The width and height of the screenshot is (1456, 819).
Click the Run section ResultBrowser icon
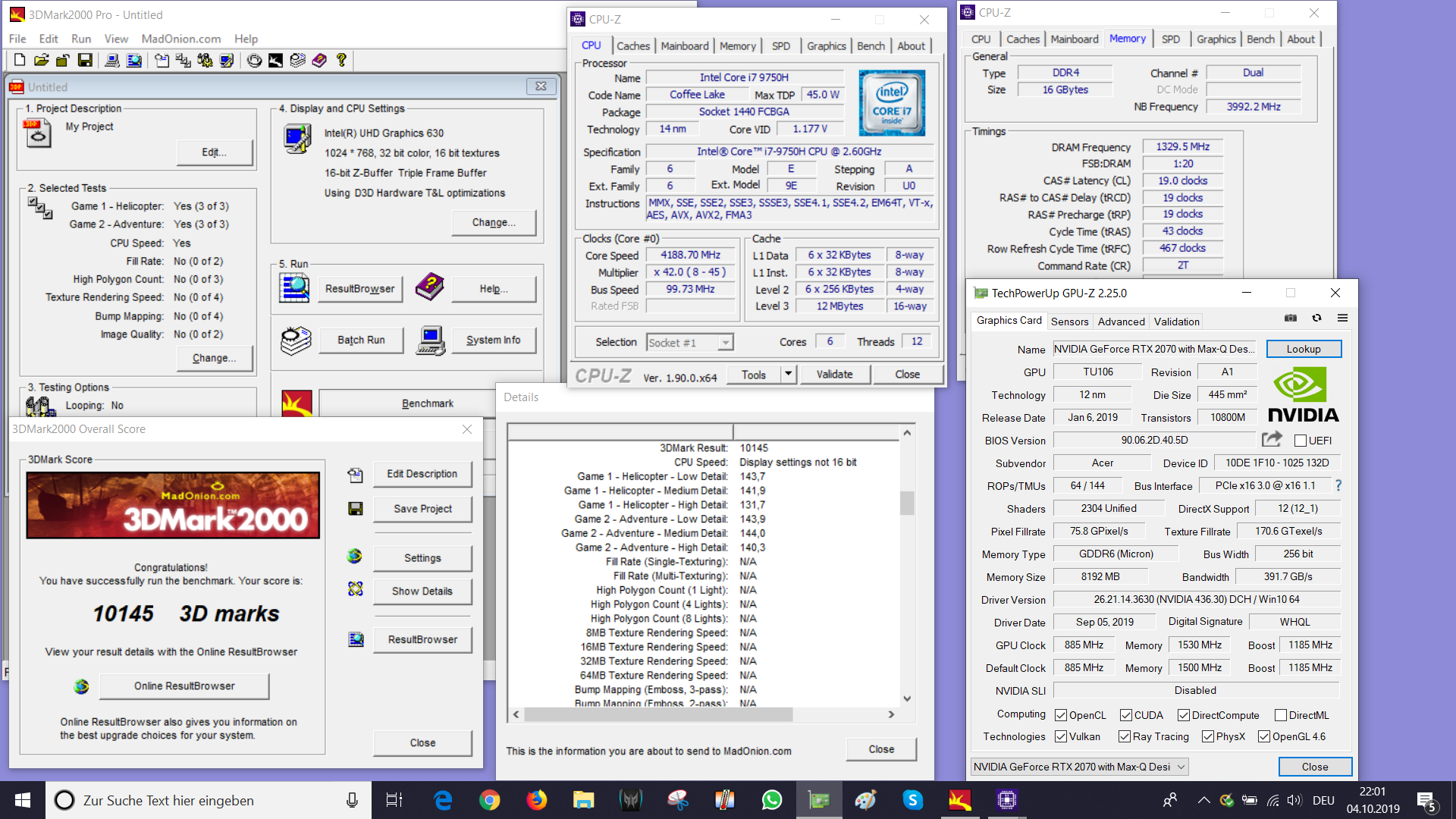pyautogui.click(x=294, y=288)
